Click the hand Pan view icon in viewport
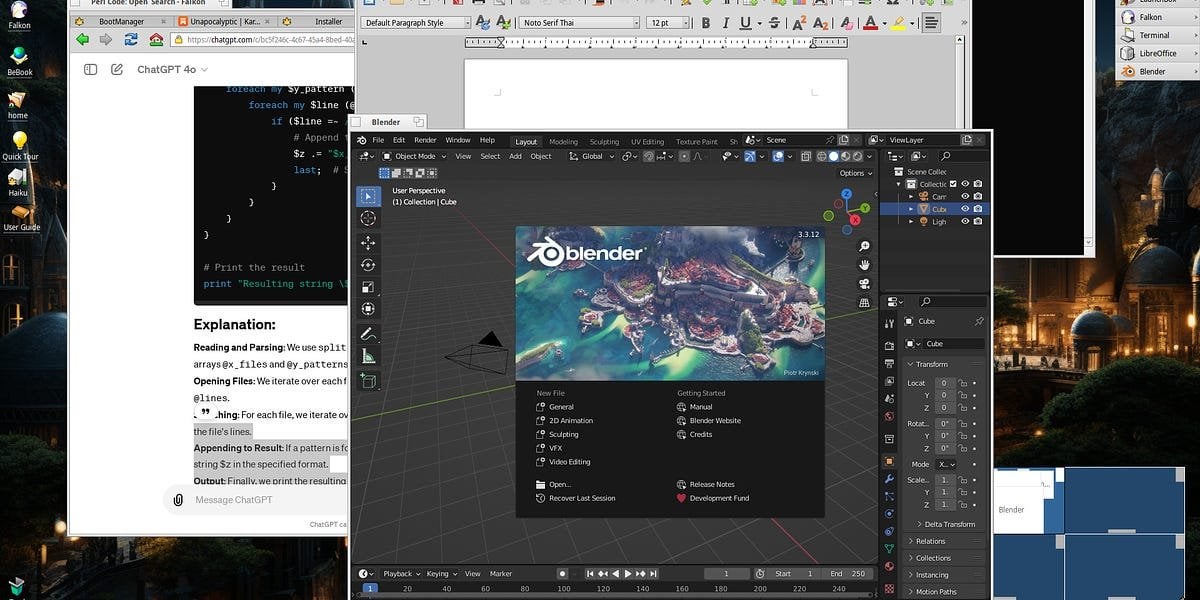This screenshot has width=1200, height=600. 865,265
